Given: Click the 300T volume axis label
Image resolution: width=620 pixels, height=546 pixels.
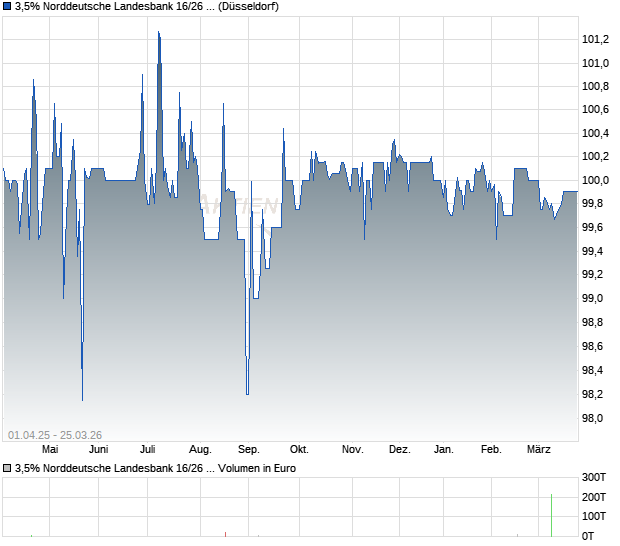Looking at the screenshot, I should [x=595, y=478].
